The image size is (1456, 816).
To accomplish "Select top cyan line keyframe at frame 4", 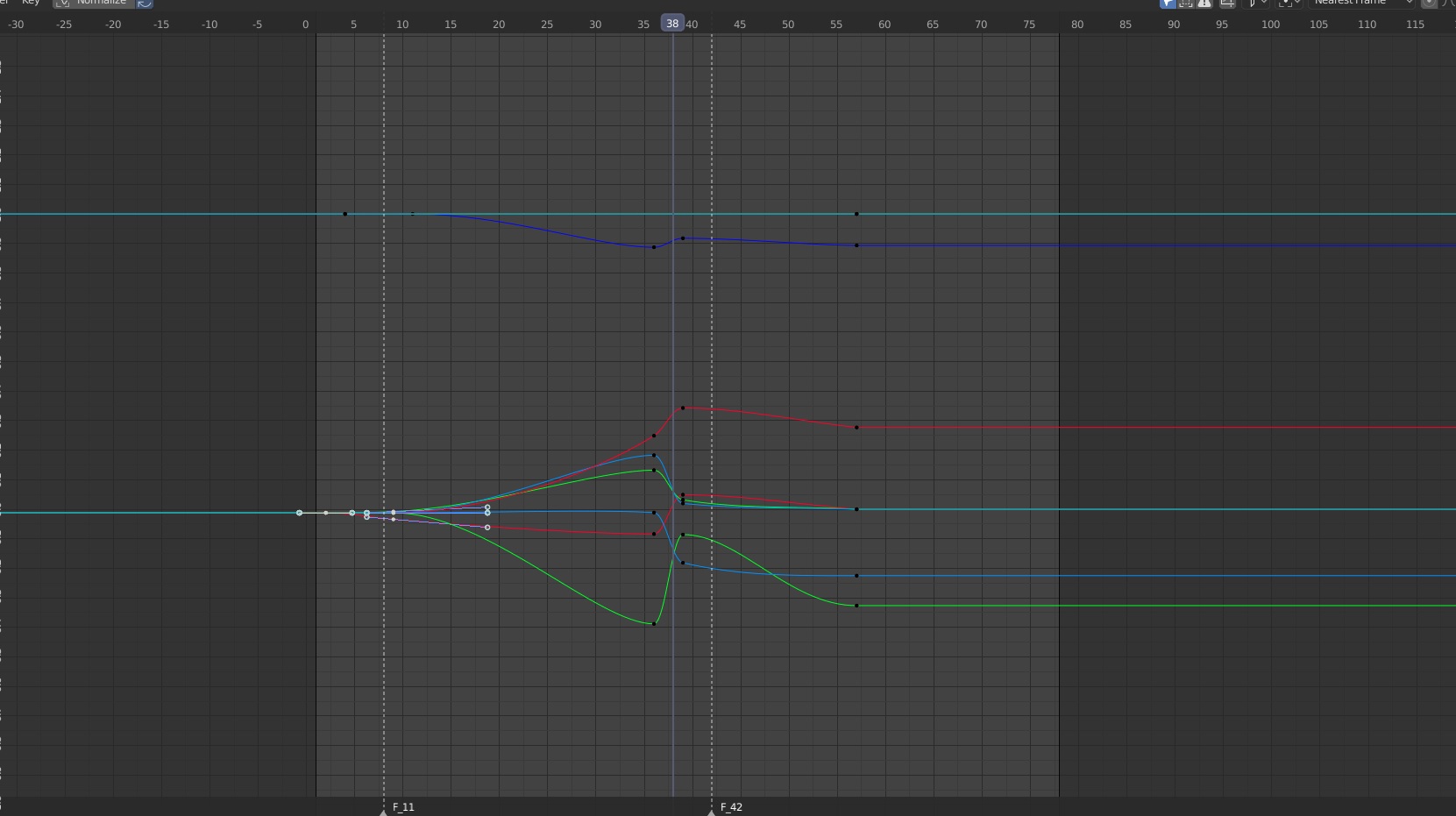I will tap(344, 214).
